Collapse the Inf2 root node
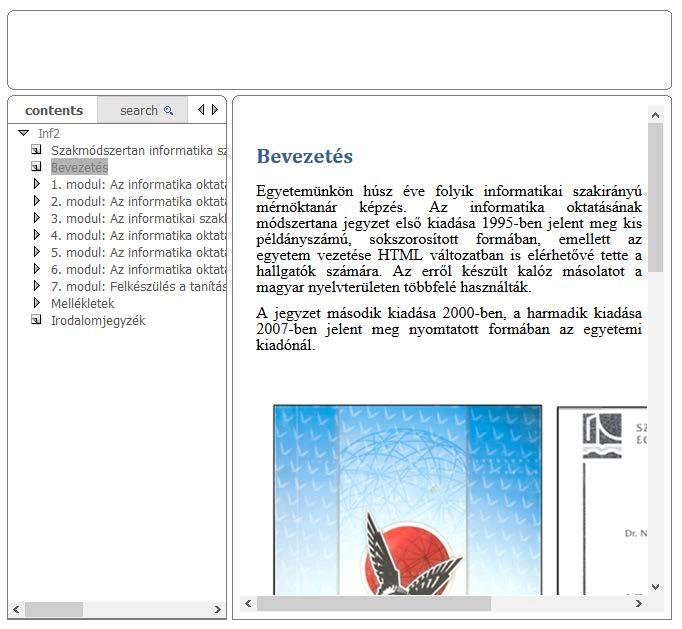Screen dimensions: 682x629 [x=23, y=133]
